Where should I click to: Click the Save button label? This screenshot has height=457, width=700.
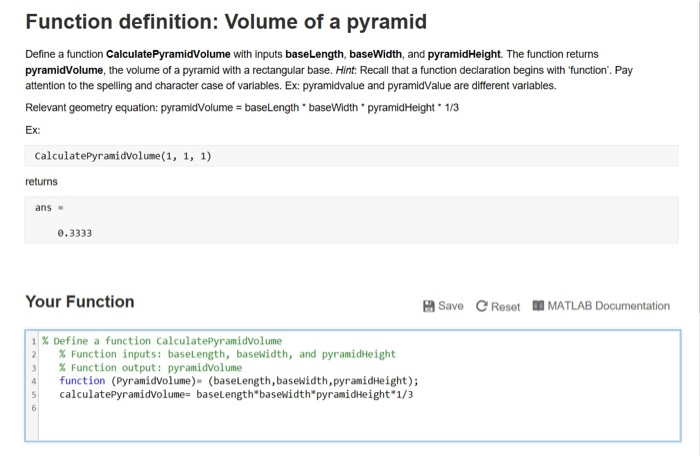click(x=450, y=306)
